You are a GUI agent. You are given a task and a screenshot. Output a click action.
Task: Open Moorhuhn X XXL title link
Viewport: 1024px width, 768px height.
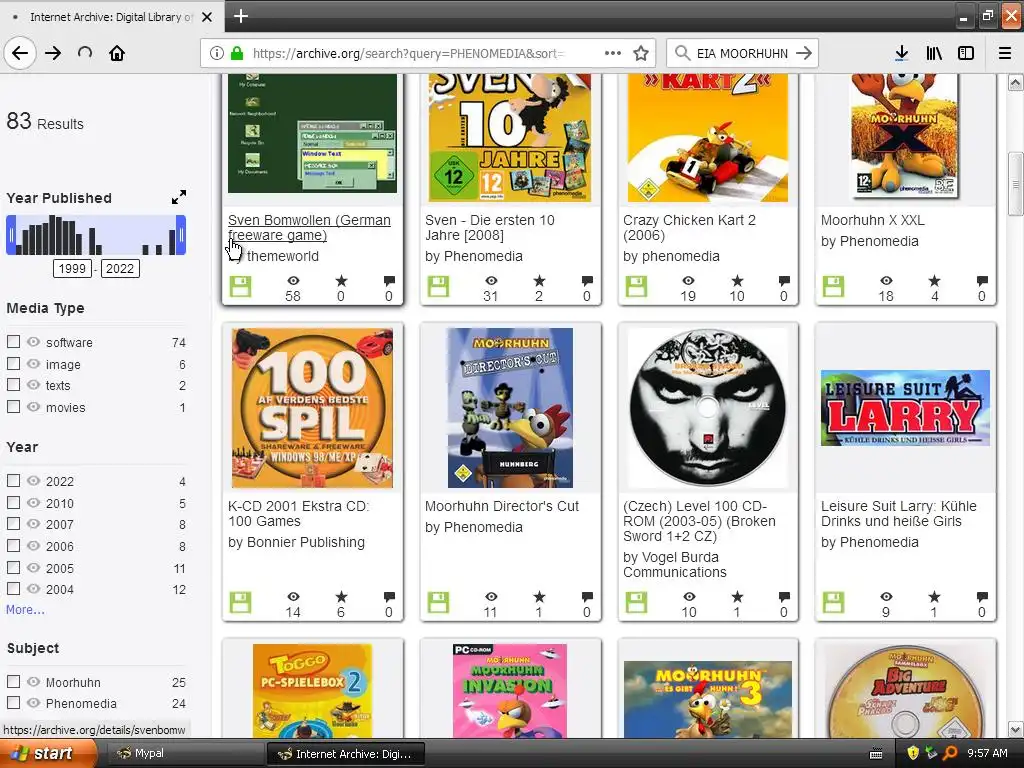tap(872, 220)
